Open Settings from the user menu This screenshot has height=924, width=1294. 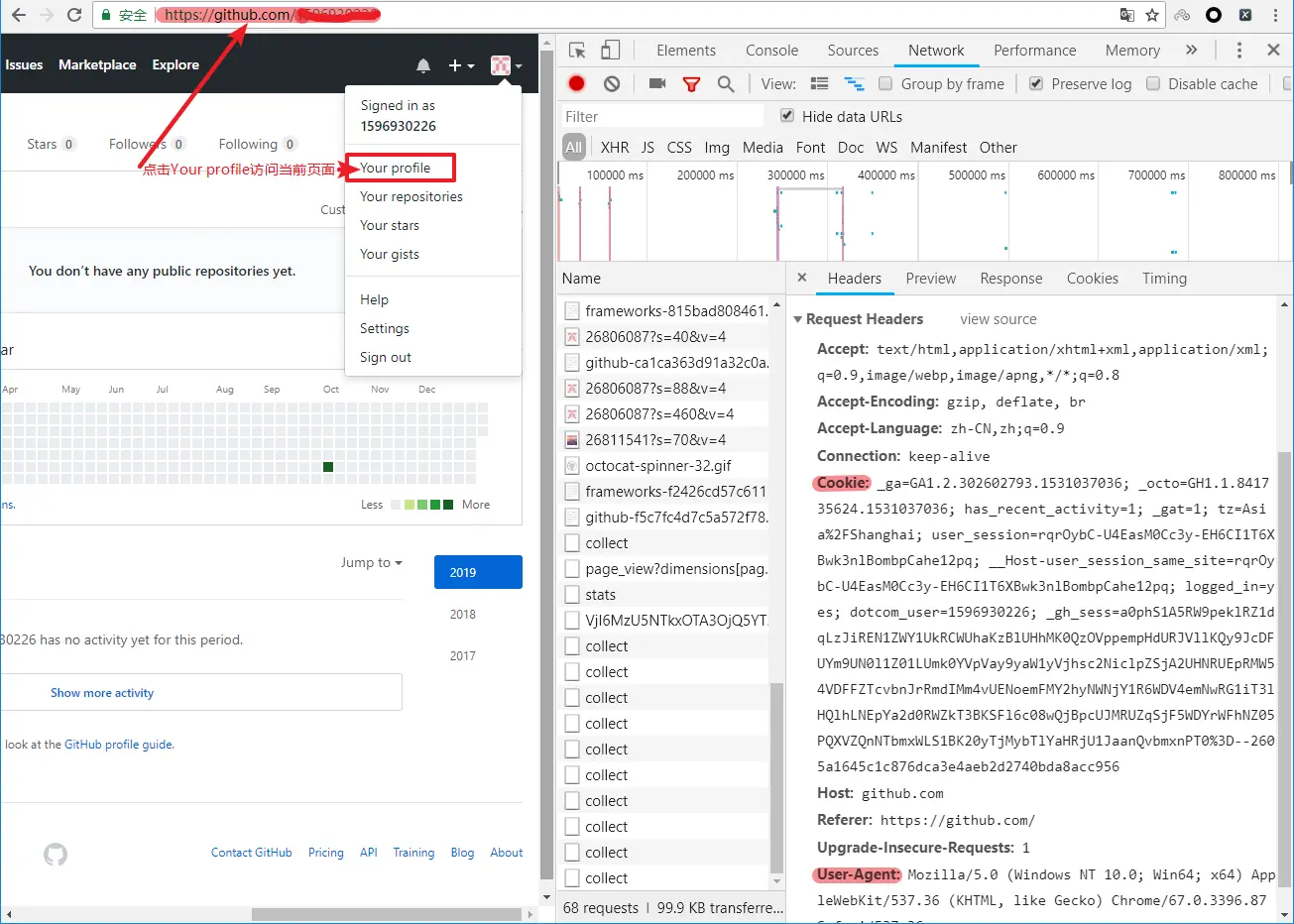coord(384,328)
